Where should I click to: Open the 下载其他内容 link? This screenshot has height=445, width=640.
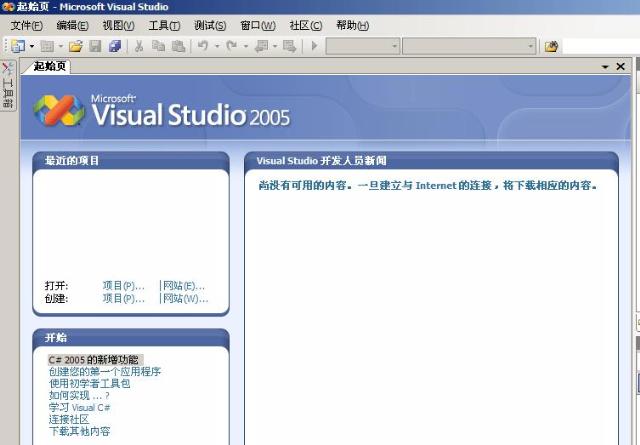click(80, 431)
